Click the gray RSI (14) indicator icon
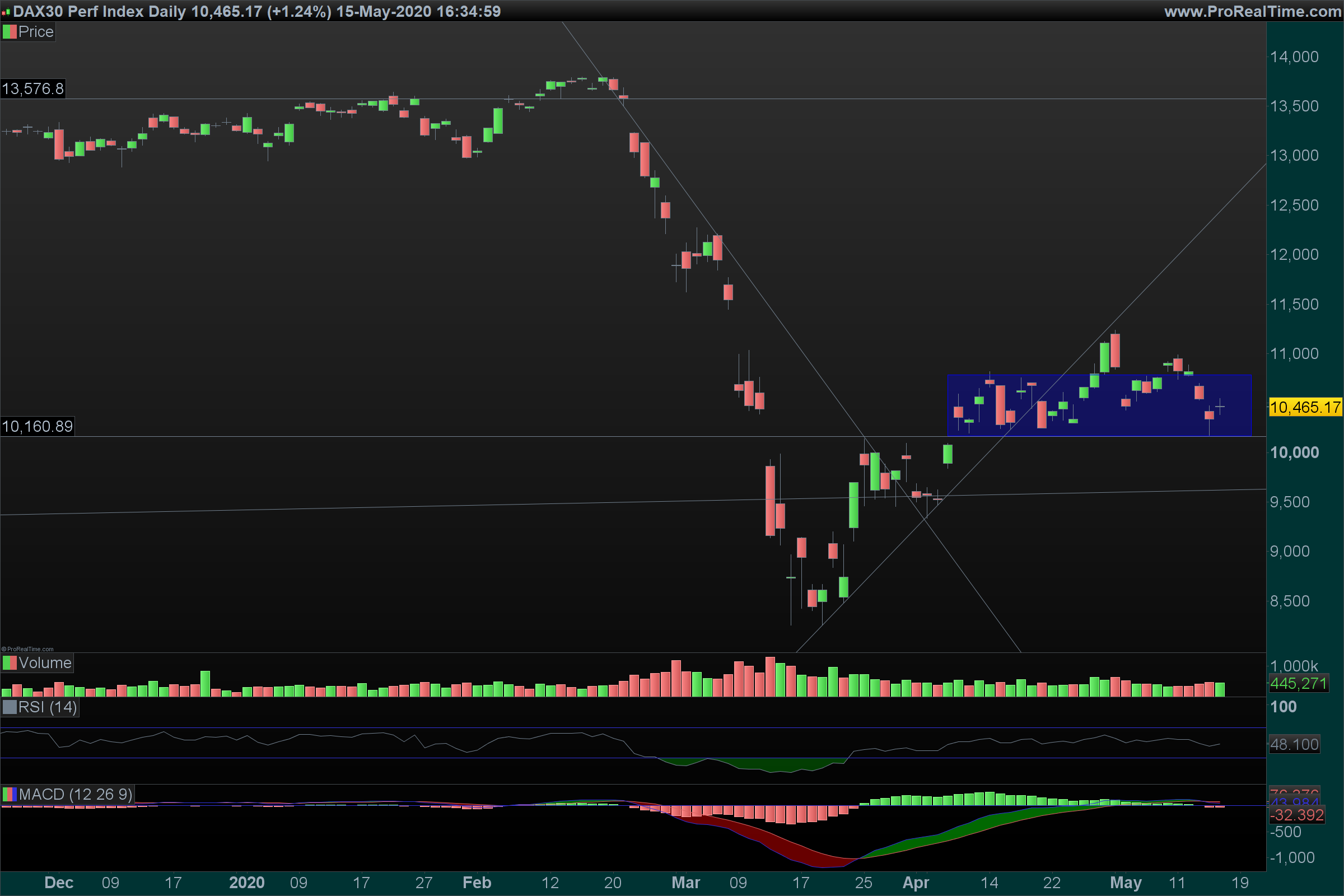Viewport: 1344px width, 896px height. pyautogui.click(x=10, y=707)
